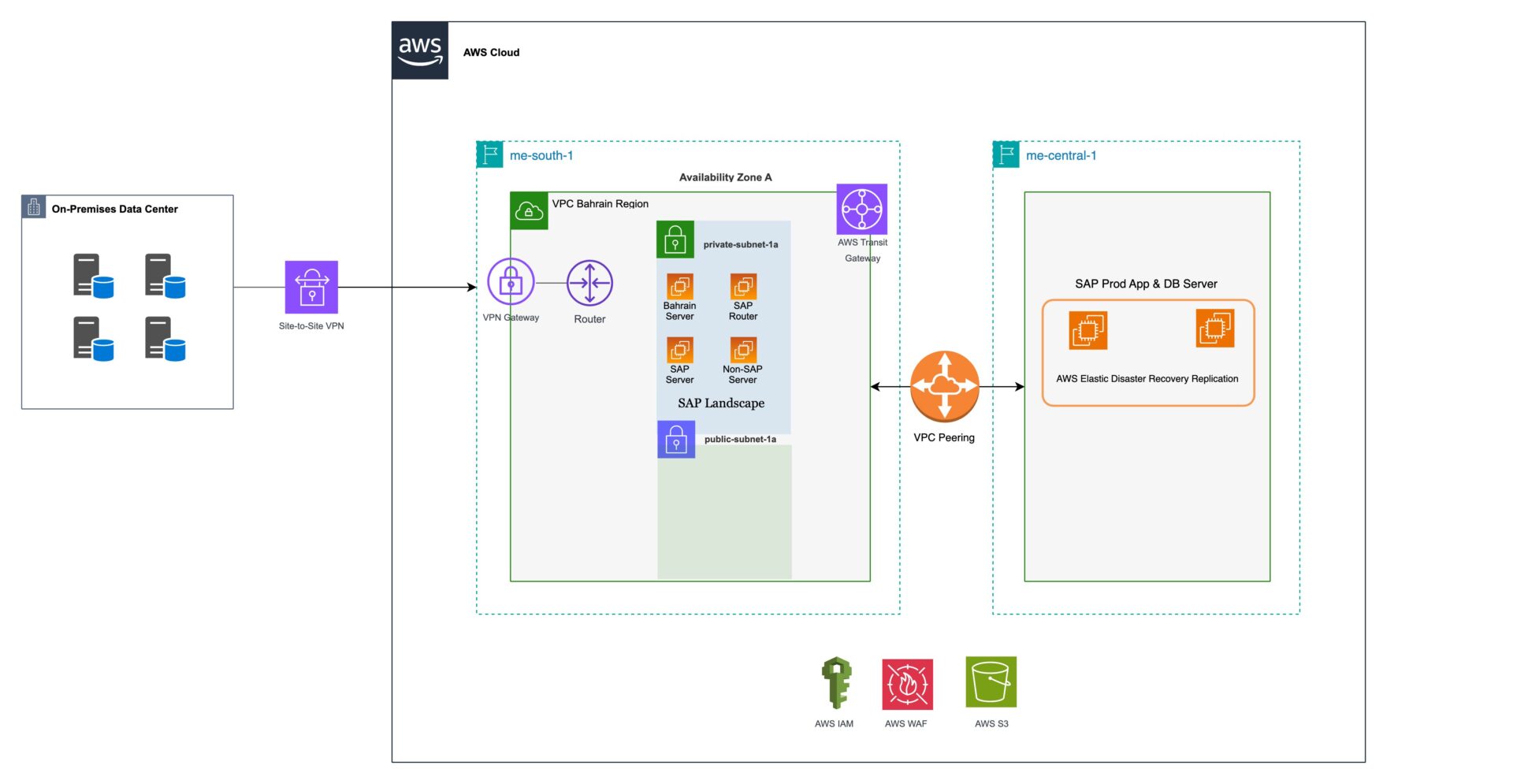Click the me-central-1 region label
Screen dimensions: 1513x784
[x=1061, y=155]
